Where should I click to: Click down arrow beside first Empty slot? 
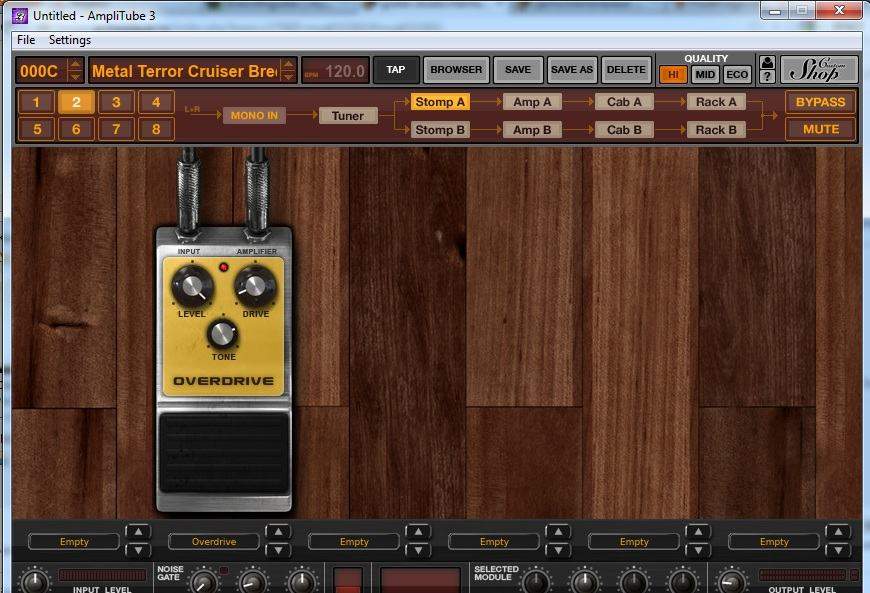coord(138,550)
